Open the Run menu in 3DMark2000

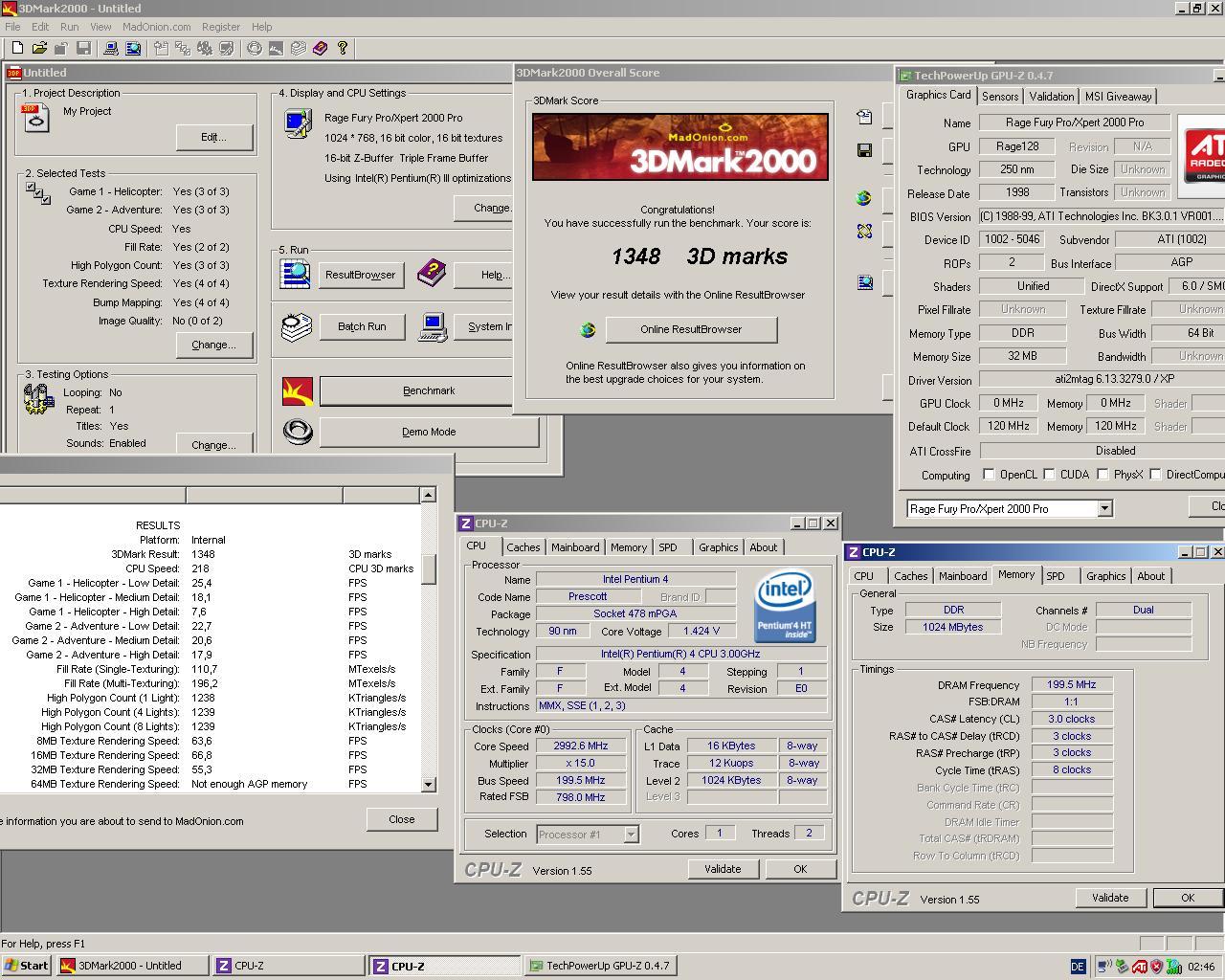tap(70, 27)
